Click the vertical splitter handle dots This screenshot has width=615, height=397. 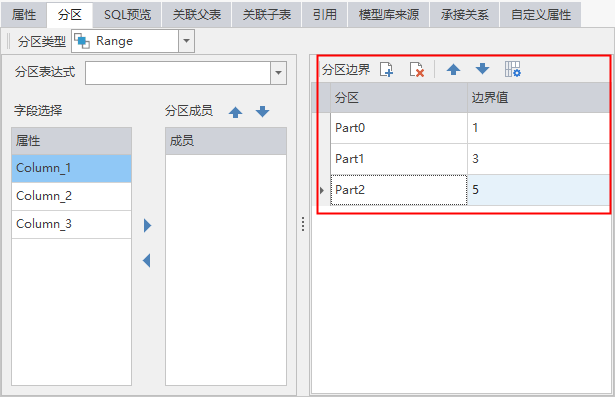[x=303, y=224]
